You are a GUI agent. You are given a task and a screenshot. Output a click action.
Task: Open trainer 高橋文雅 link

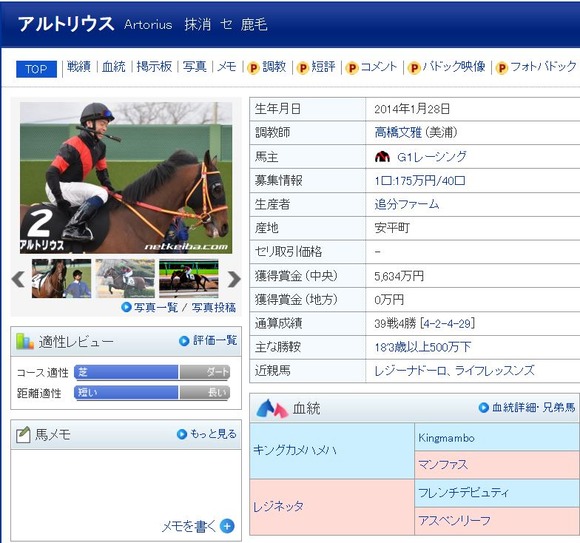coord(398,132)
